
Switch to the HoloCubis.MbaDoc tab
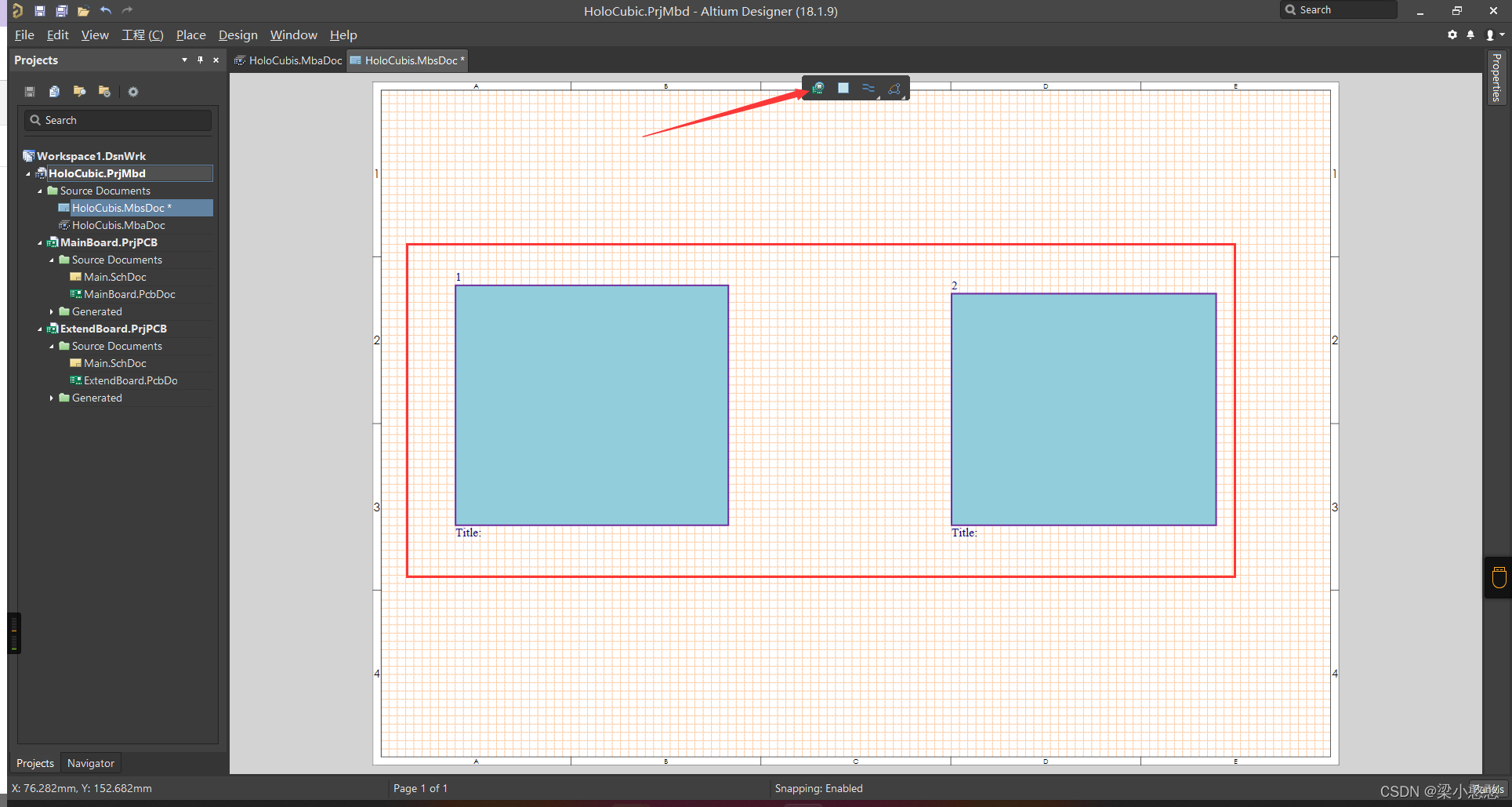[x=288, y=60]
